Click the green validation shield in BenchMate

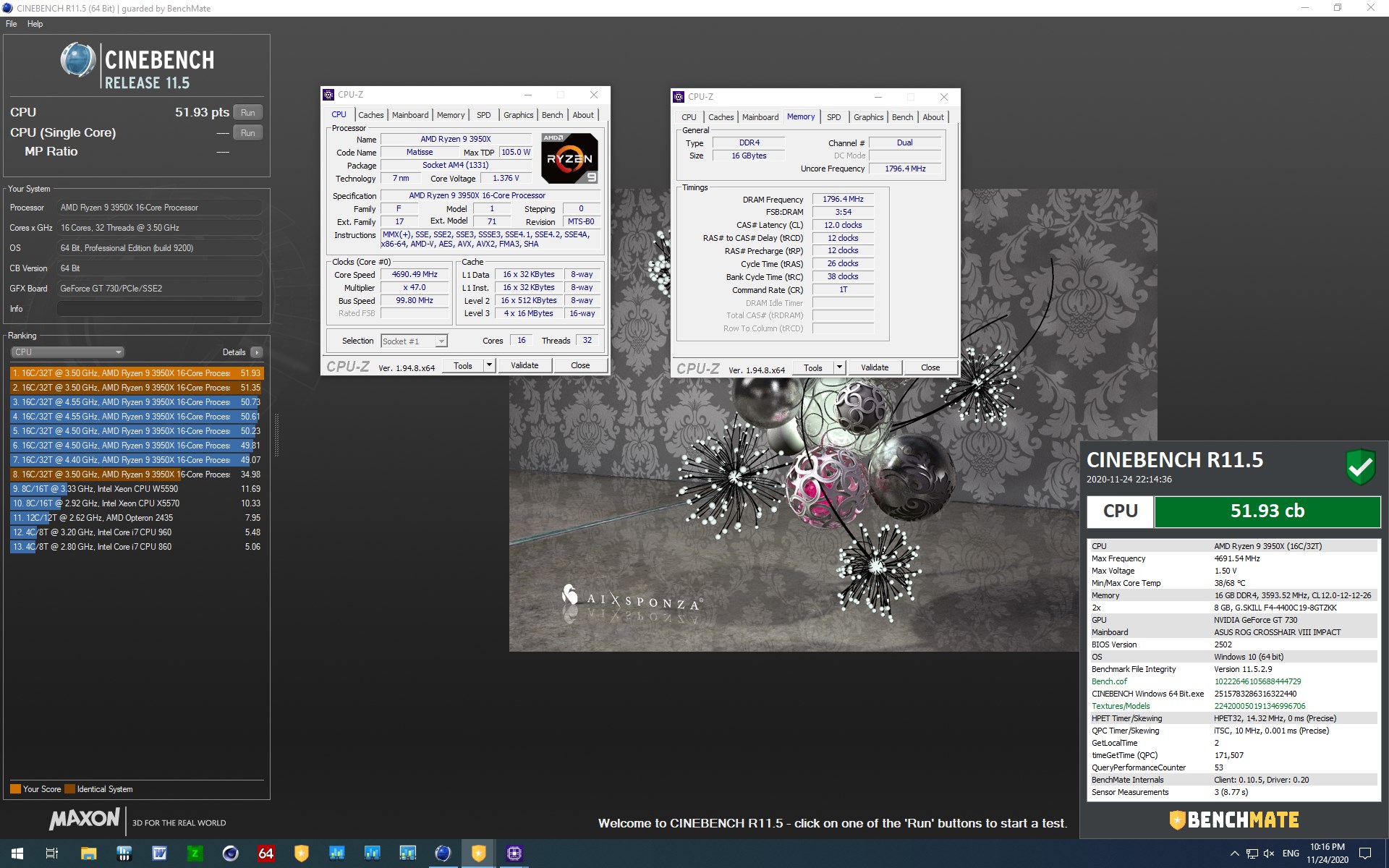click(x=1360, y=467)
